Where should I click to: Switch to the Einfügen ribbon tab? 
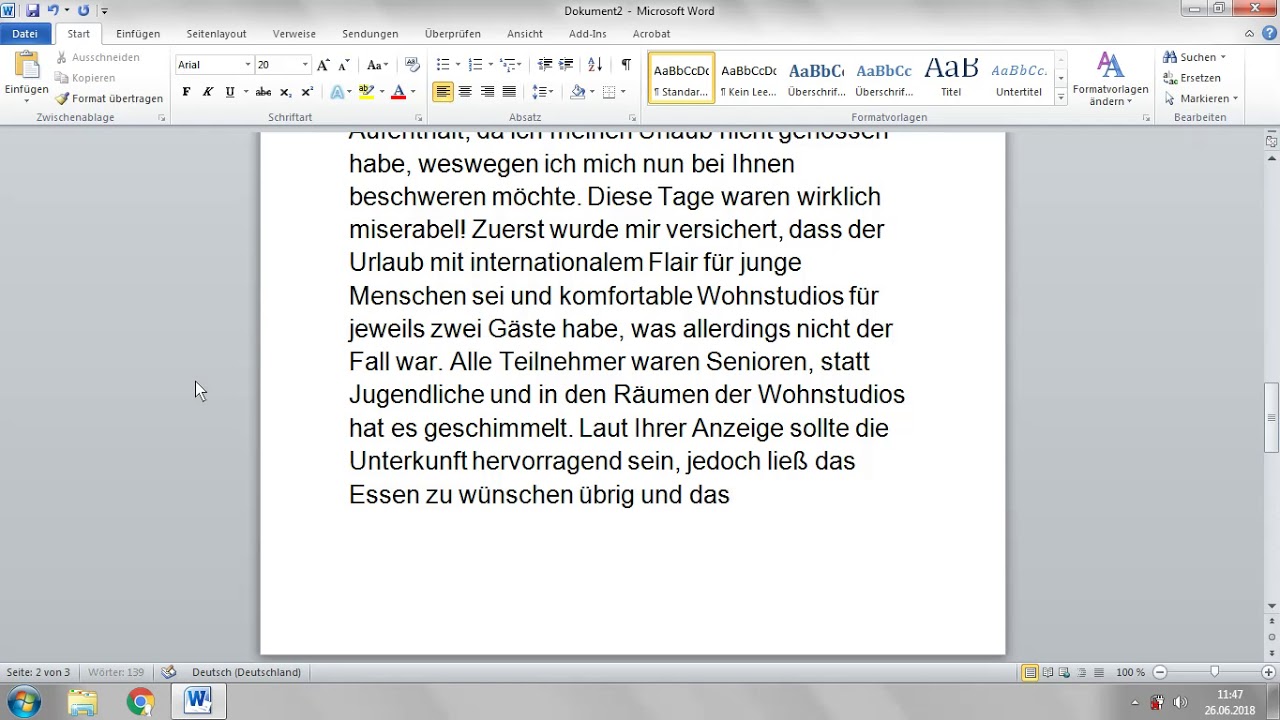[x=138, y=34]
